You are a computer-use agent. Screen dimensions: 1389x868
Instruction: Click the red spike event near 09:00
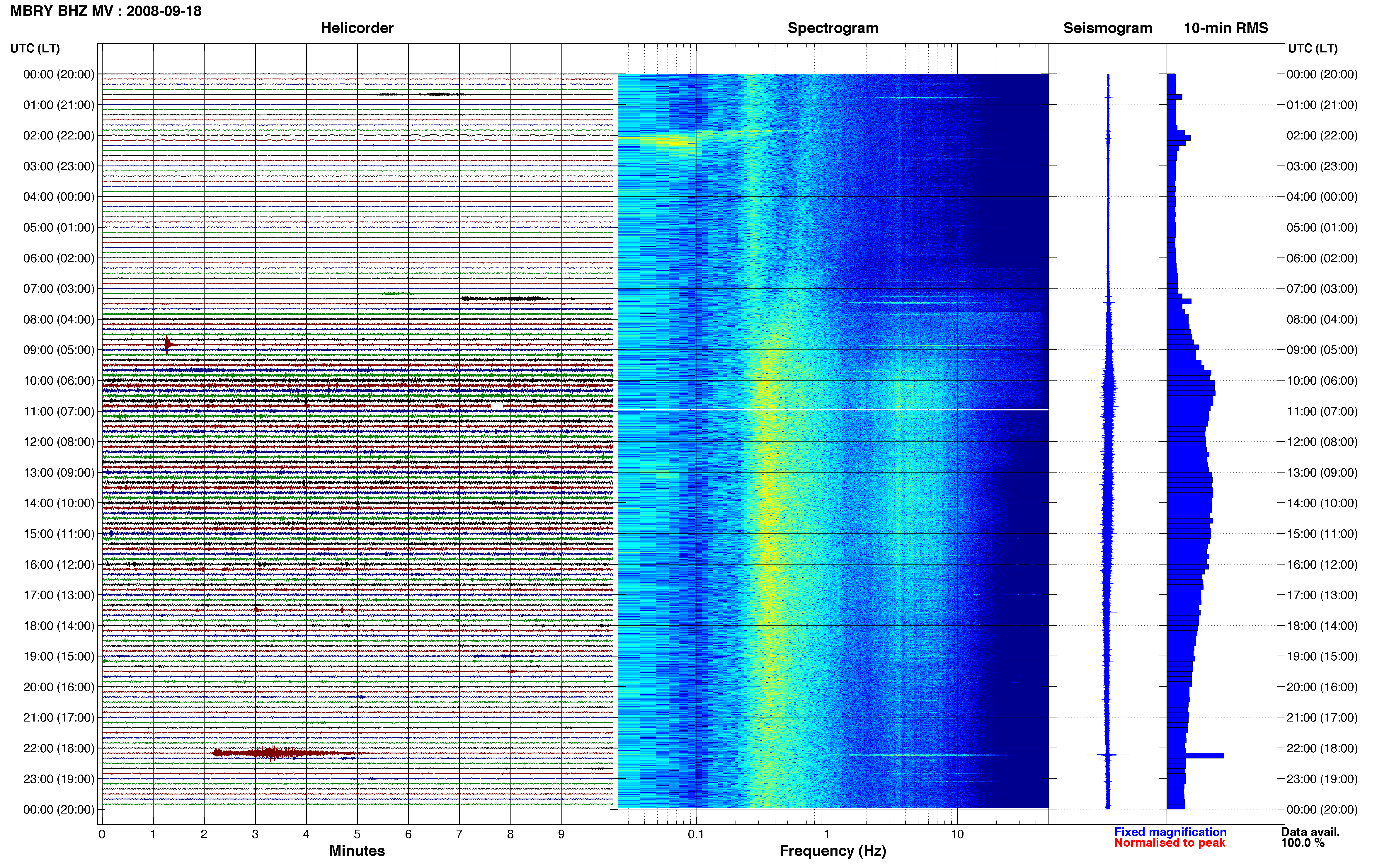[167, 345]
